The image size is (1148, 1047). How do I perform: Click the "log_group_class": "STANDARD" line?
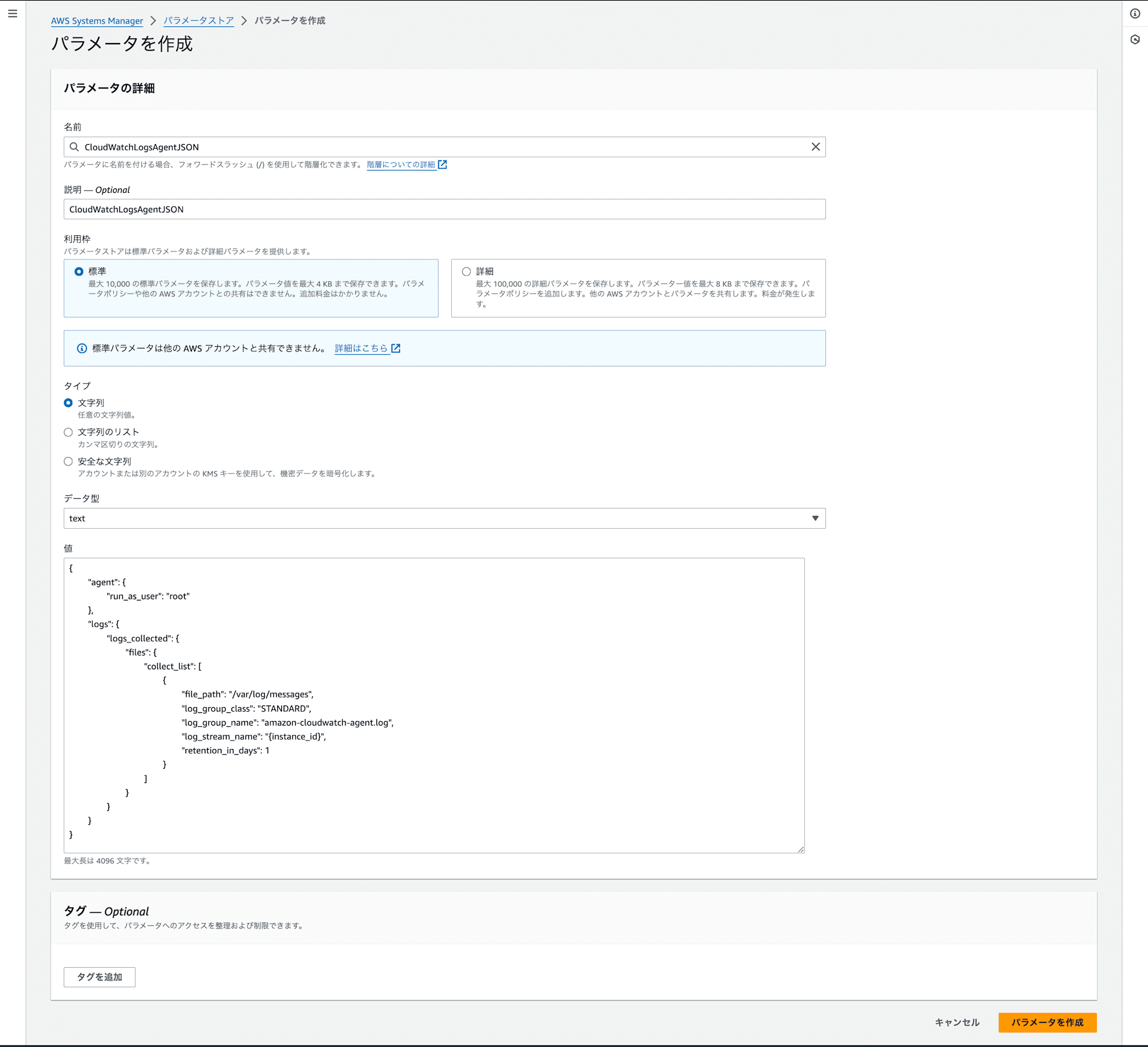[x=246, y=709]
